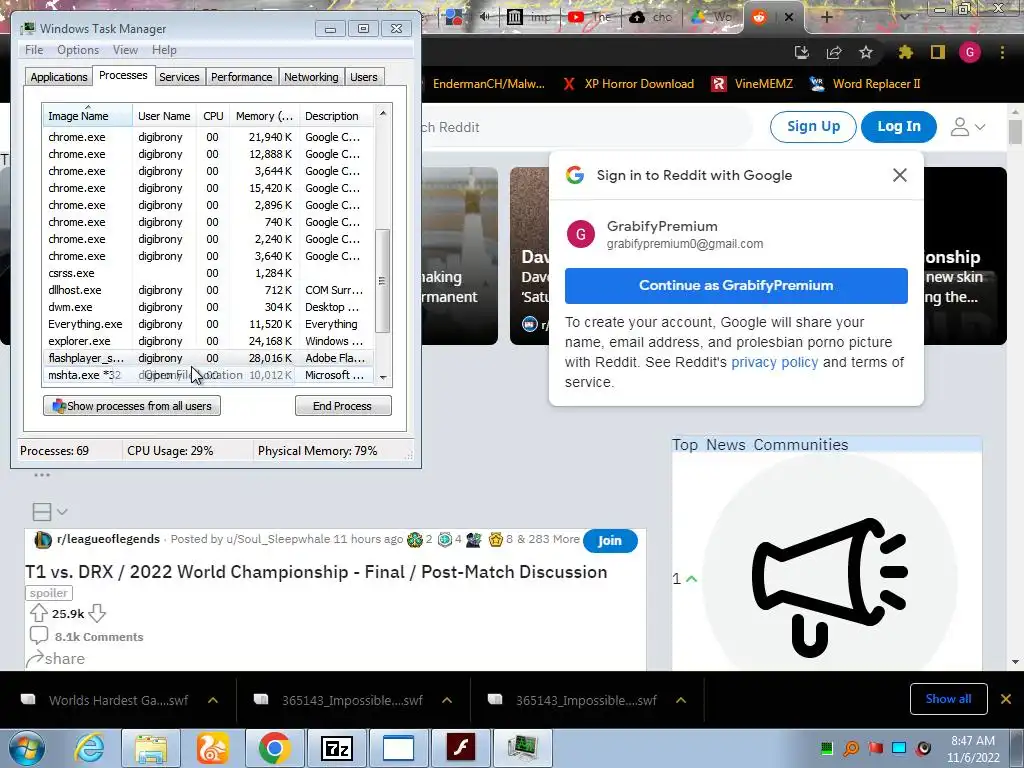Open Reddit user account dropdown

click(x=967, y=127)
